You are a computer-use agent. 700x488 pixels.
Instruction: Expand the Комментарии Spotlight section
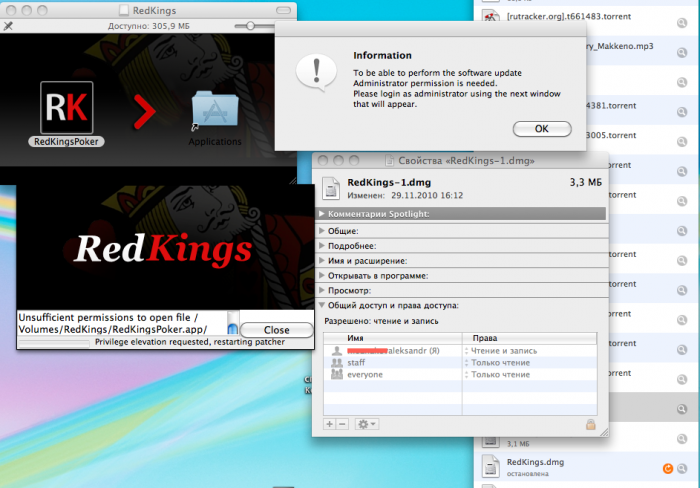click(322, 214)
